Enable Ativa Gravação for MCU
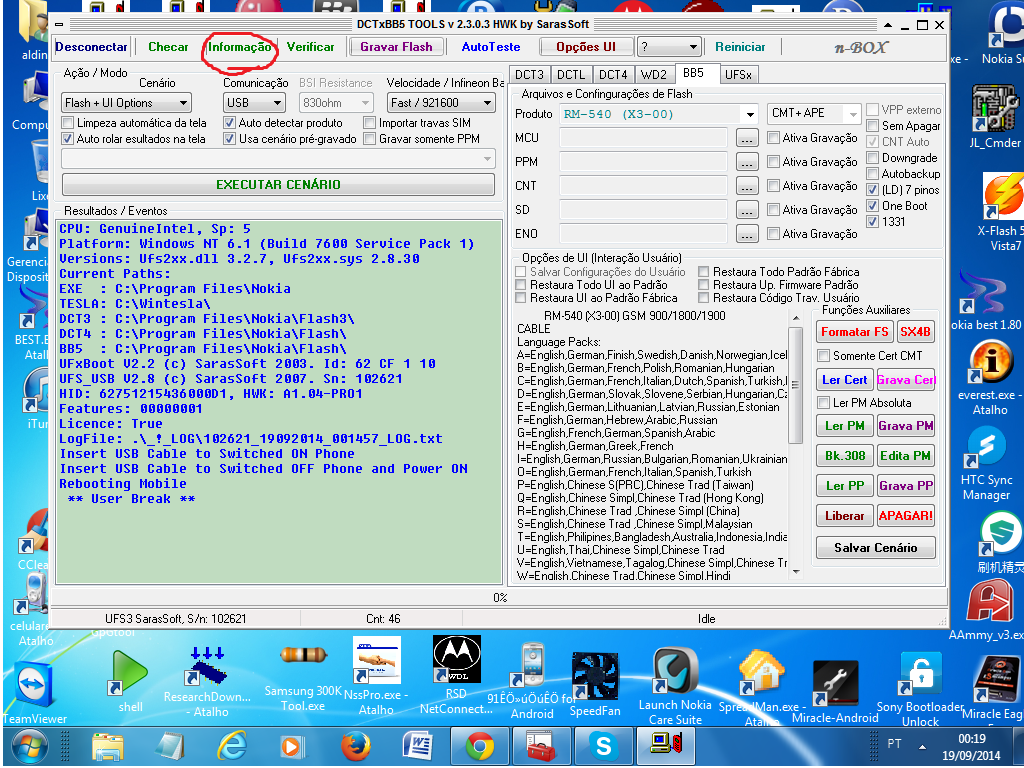This screenshot has height=768, width=1024. [773, 138]
